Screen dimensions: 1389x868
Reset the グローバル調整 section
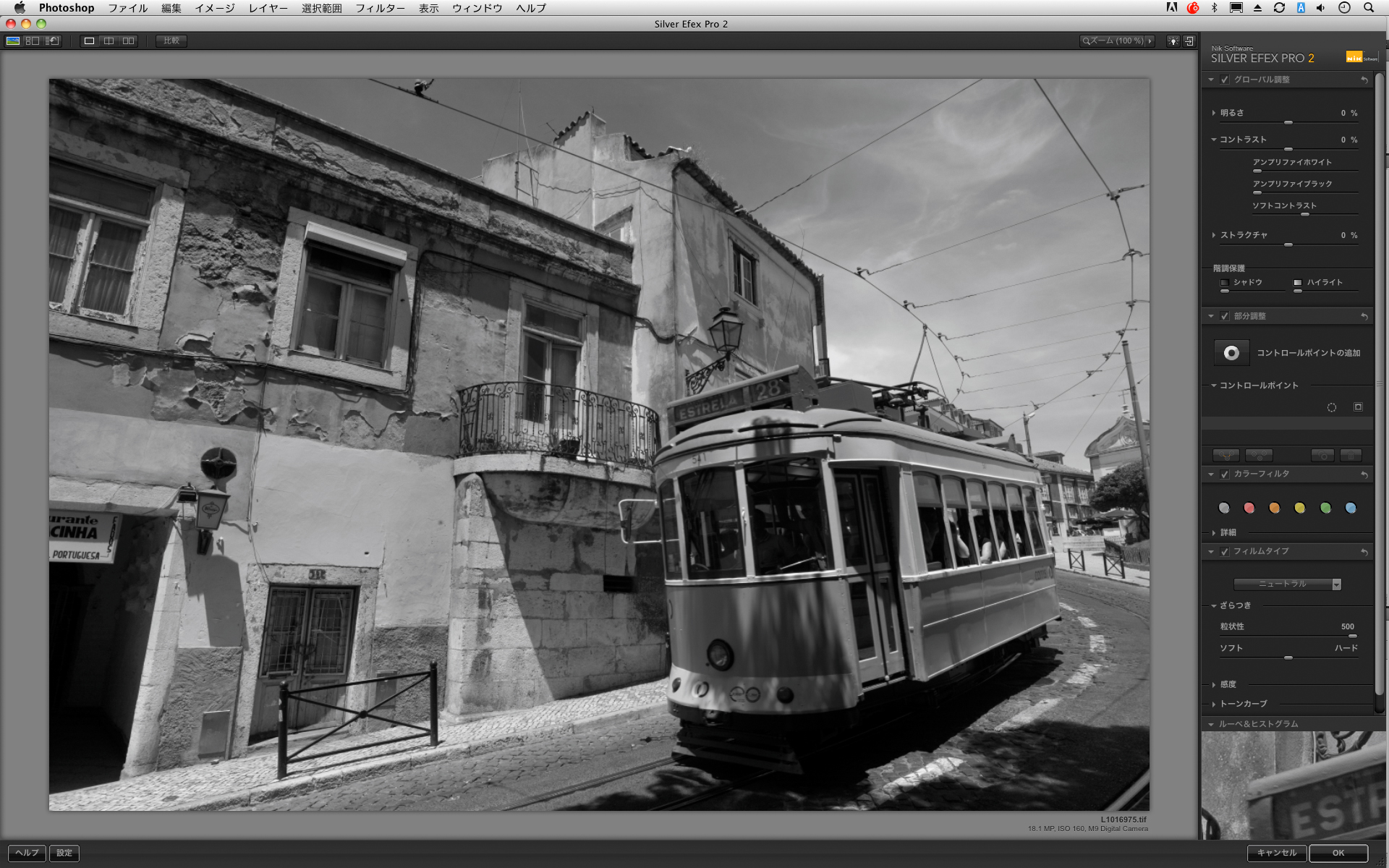pyautogui.click(x=1364, y=80)
